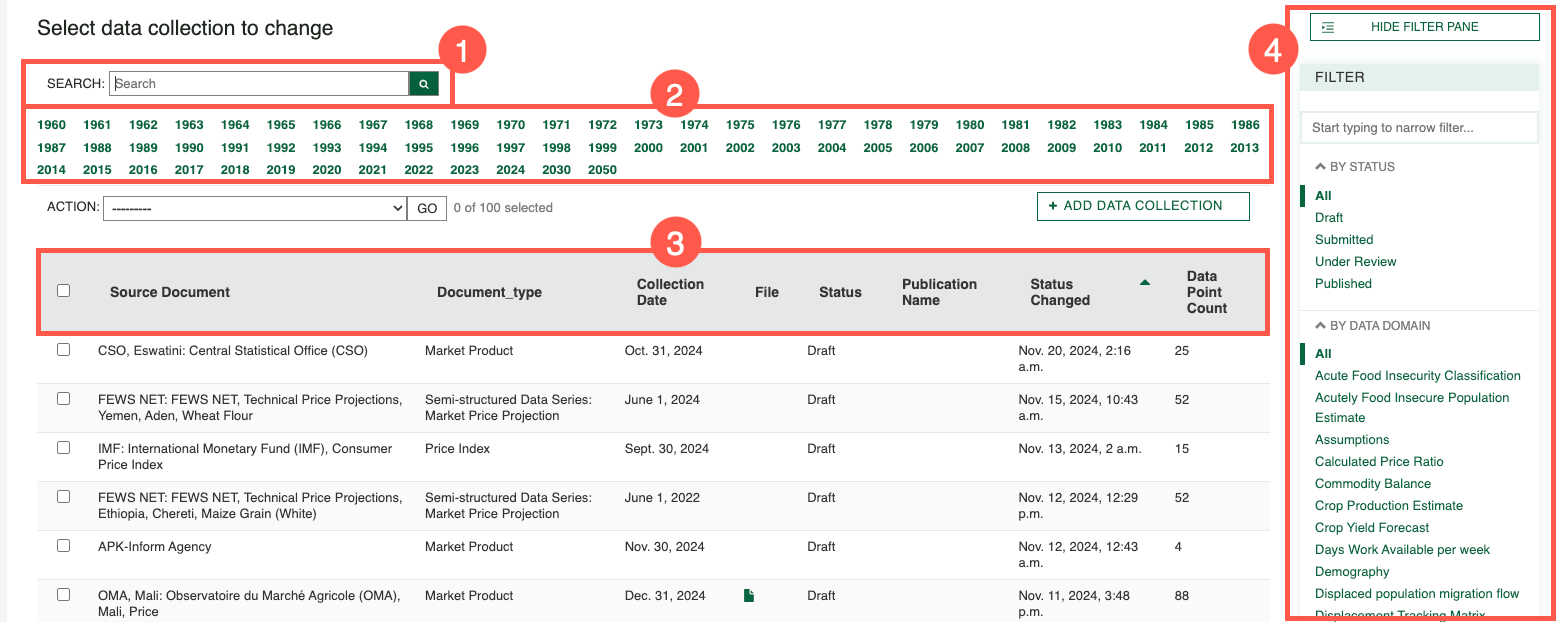Viewport: 1560px width, 622px height.
Task: Click 'Price Index' document type cell
Action: point(457,449)
